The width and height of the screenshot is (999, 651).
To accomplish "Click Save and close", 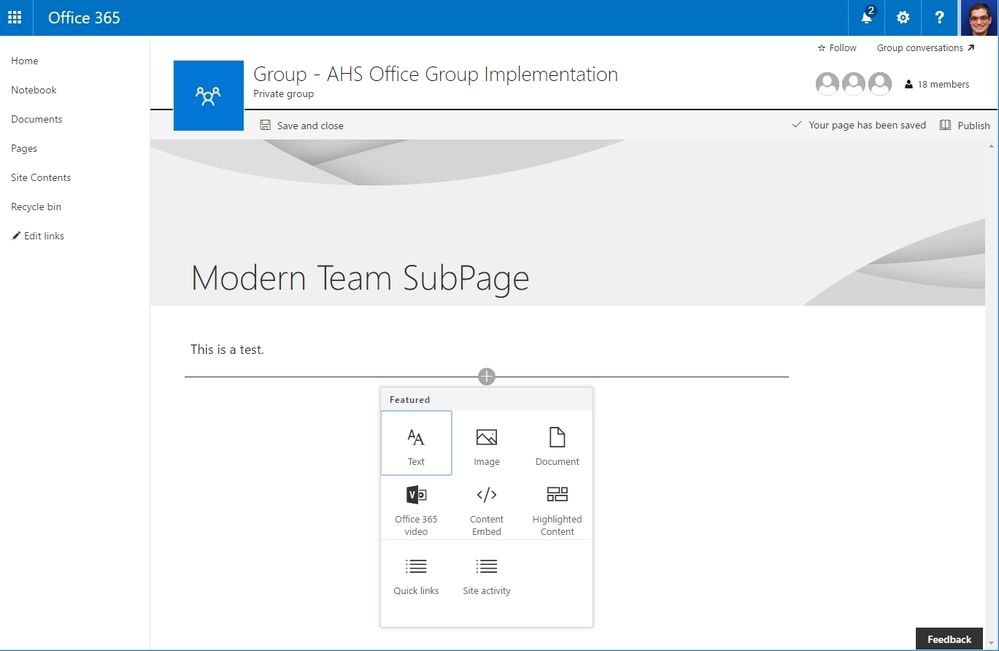I will pos(301,125).
